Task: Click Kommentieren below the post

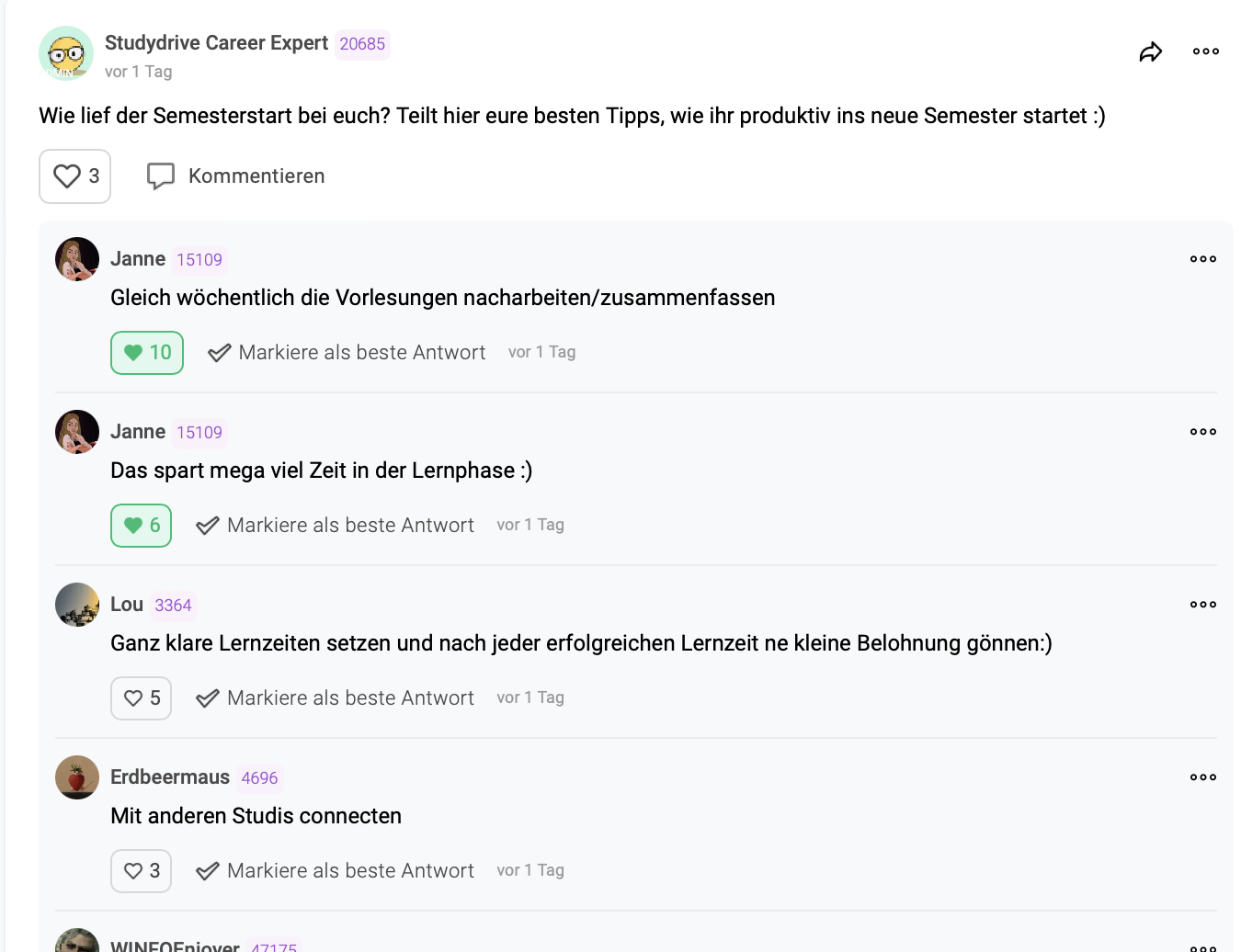Action: (256, 176)
